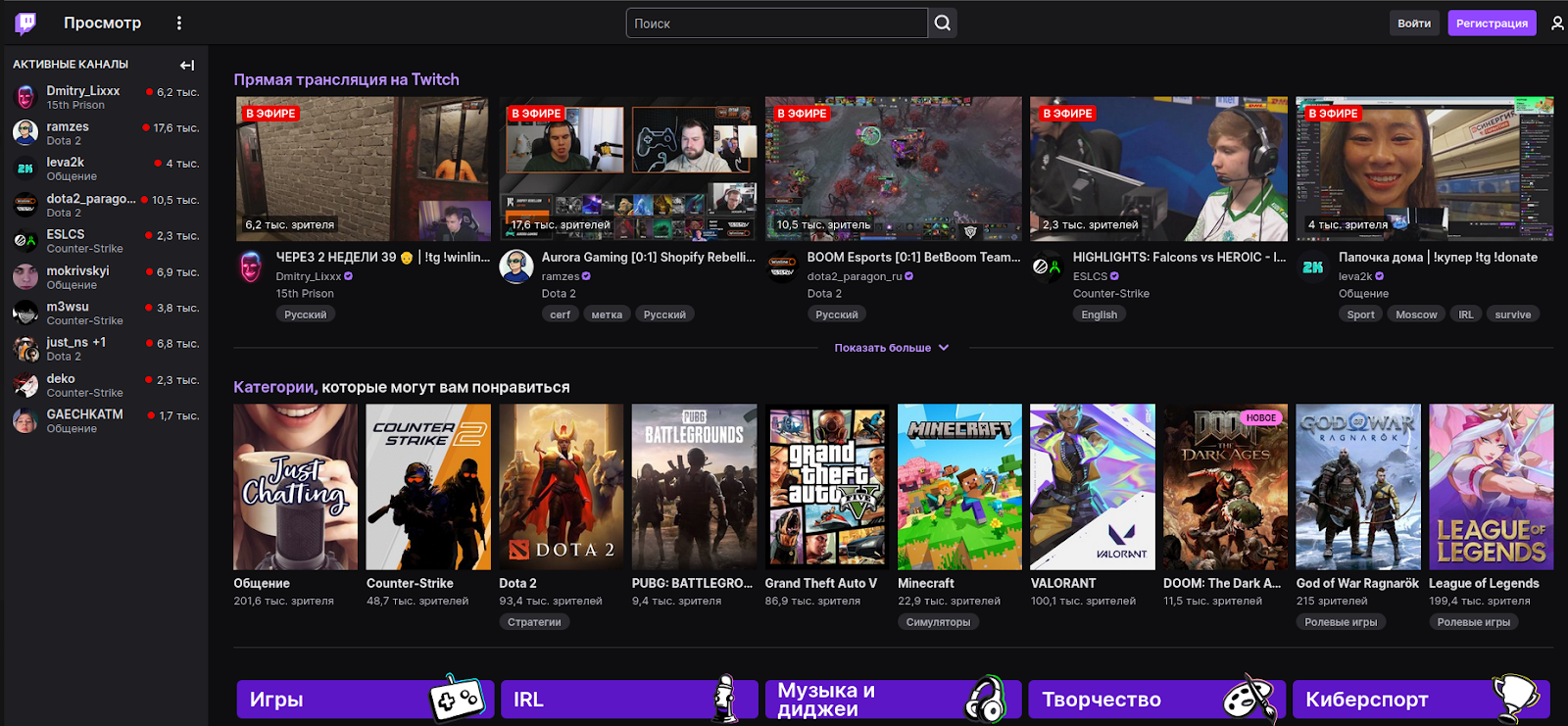The width and height of the screenshot is (1568, 726).
Task: Open ramzes avatar in sidebar
Action: coord(25,133)
